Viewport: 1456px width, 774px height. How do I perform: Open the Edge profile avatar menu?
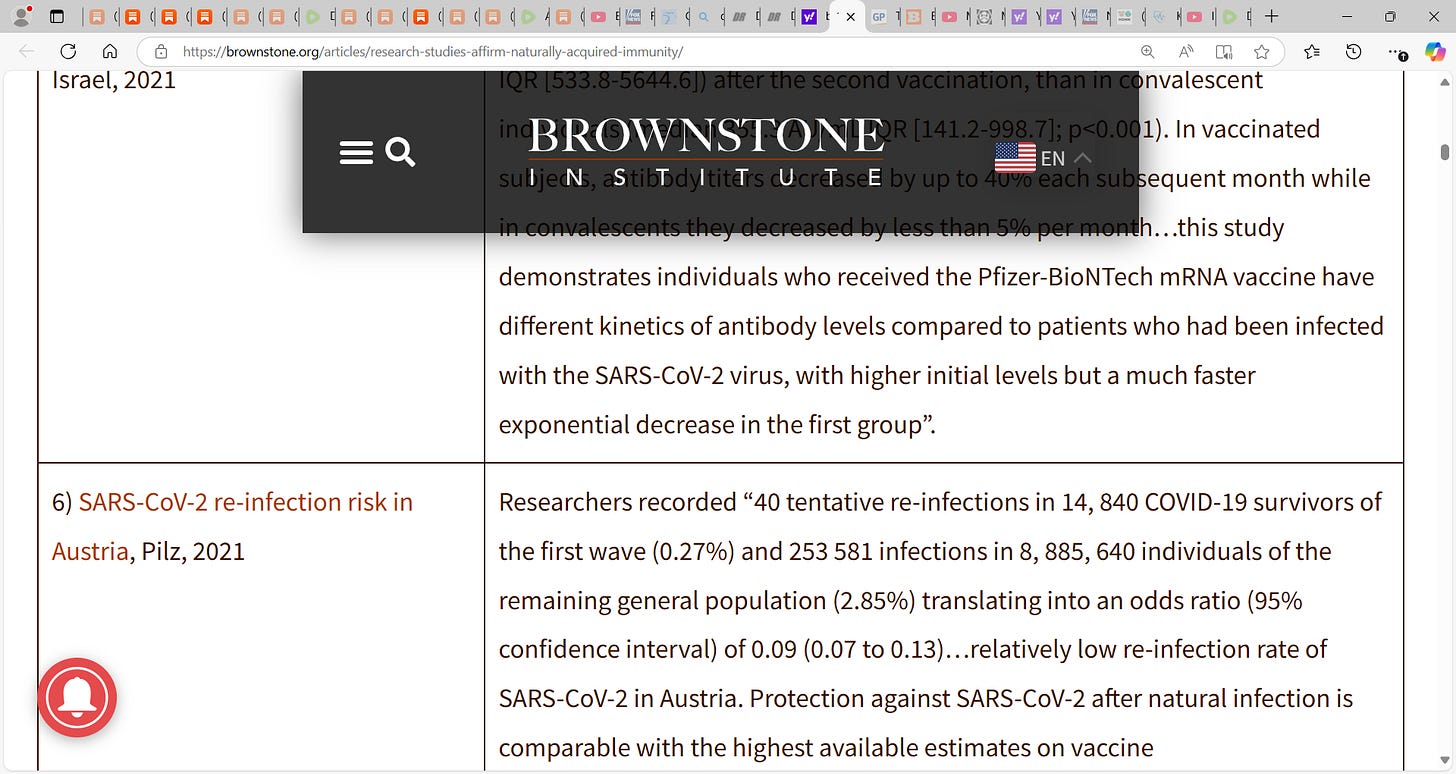(x=20, y=17)
